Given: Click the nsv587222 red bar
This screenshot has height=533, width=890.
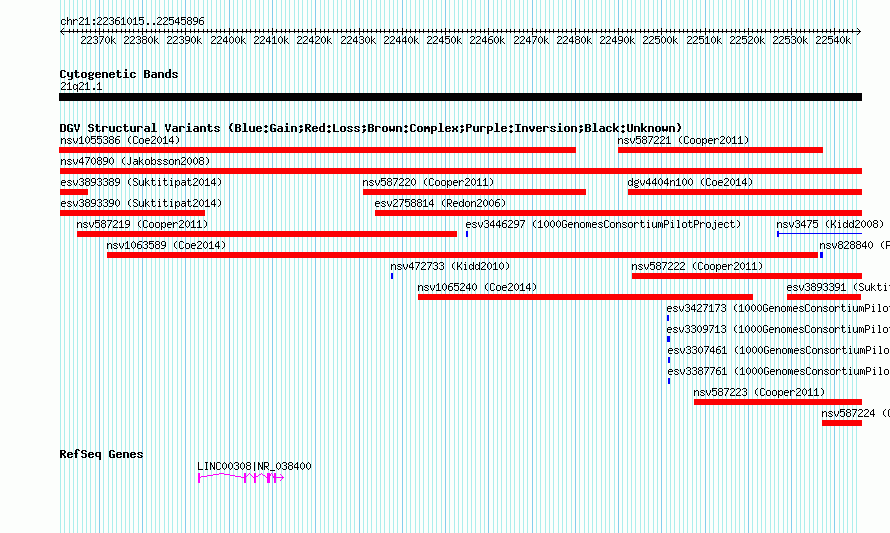Looking at the screenshot, I should pyautogui.click(x=747, y=276).
